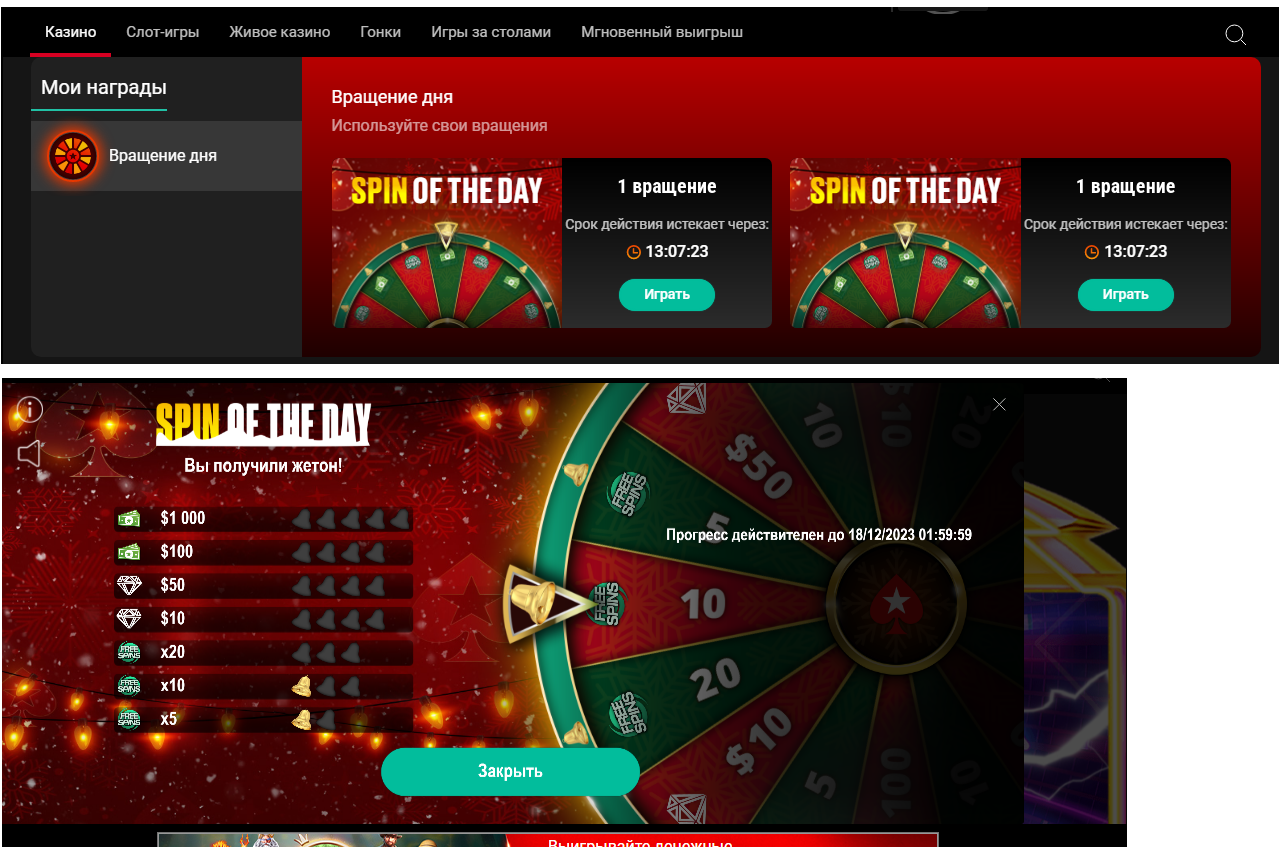The height and width of the screenshot is (856, 1280).
Task: Click the $50 diamond icon
Action: coord(129,585)
